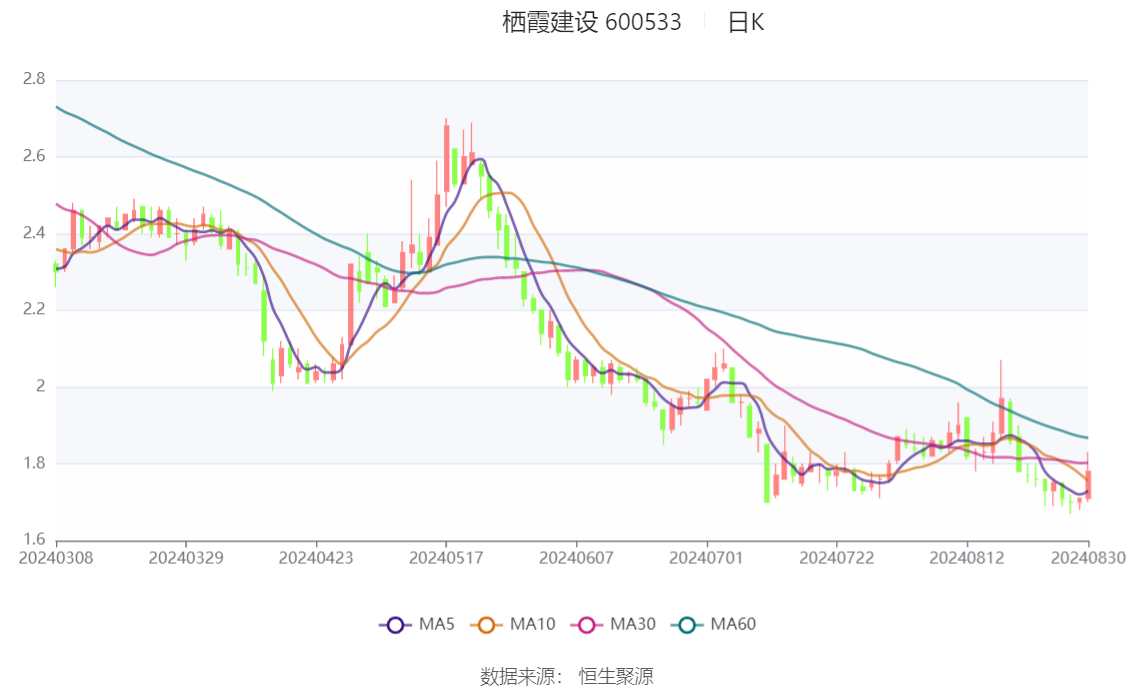The height and width of the screenshot is (689, 1134).
Task: Click the x-axis date 20240607
Action: pyautogui.click(x=576, y=558)
